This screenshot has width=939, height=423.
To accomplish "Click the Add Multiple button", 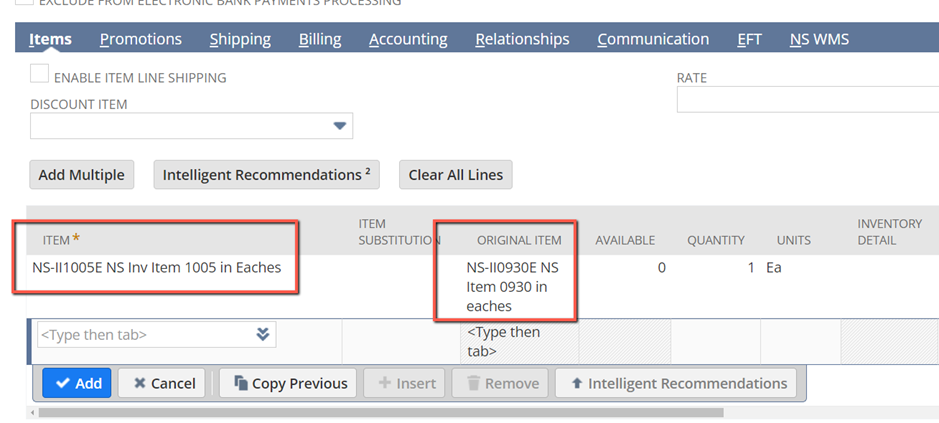I will point(81,175).
